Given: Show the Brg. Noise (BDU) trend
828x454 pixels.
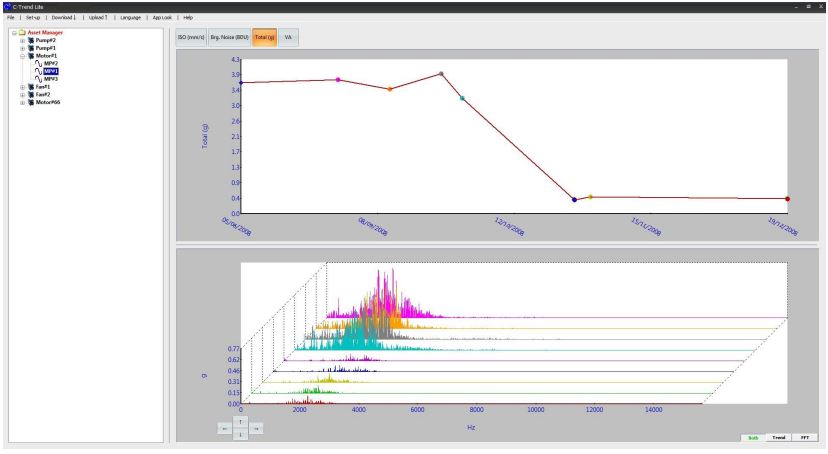Looking at the screenshot, I should [x=228, y=37].
